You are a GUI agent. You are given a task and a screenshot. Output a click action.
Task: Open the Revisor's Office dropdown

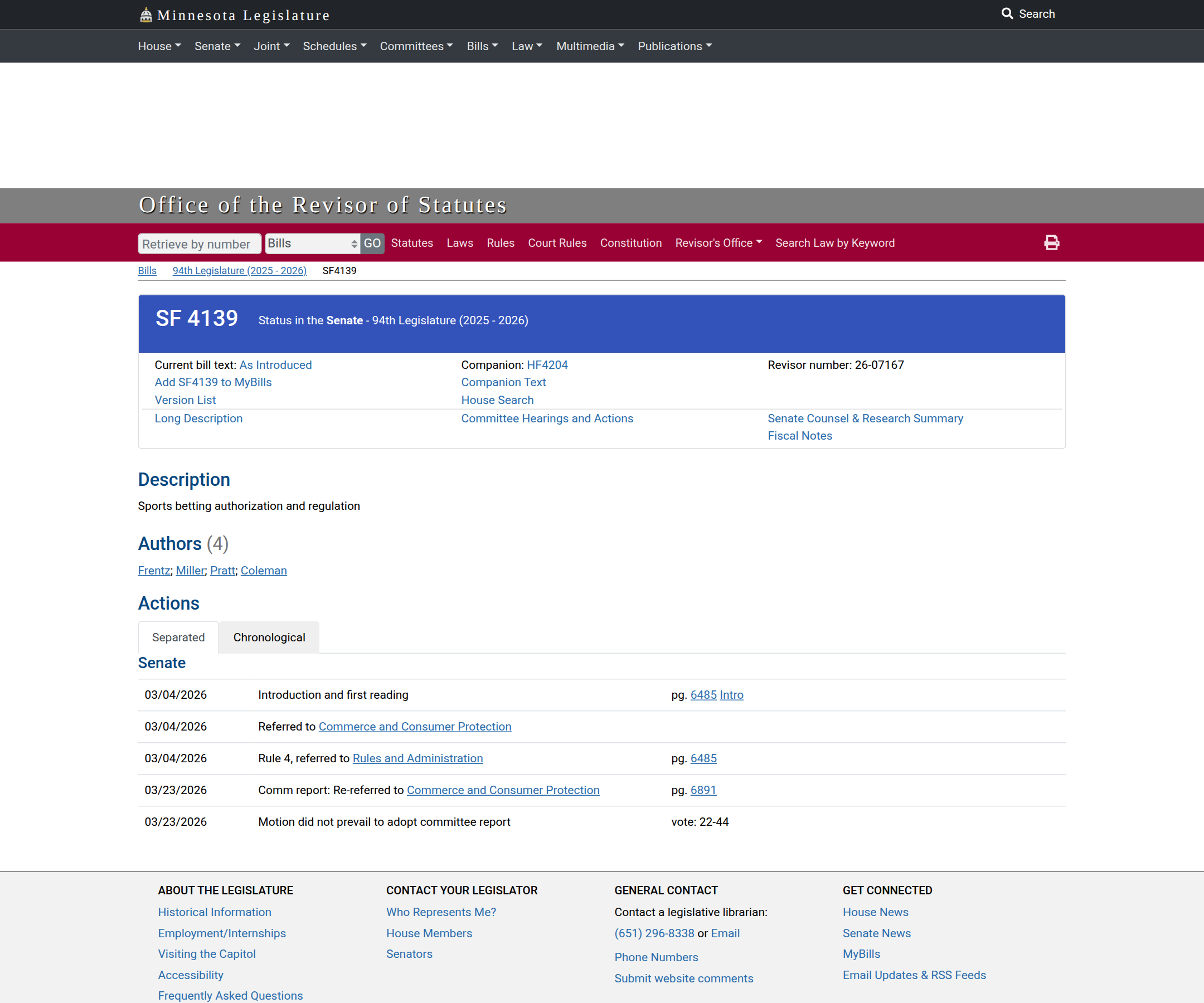coord(718,242)
